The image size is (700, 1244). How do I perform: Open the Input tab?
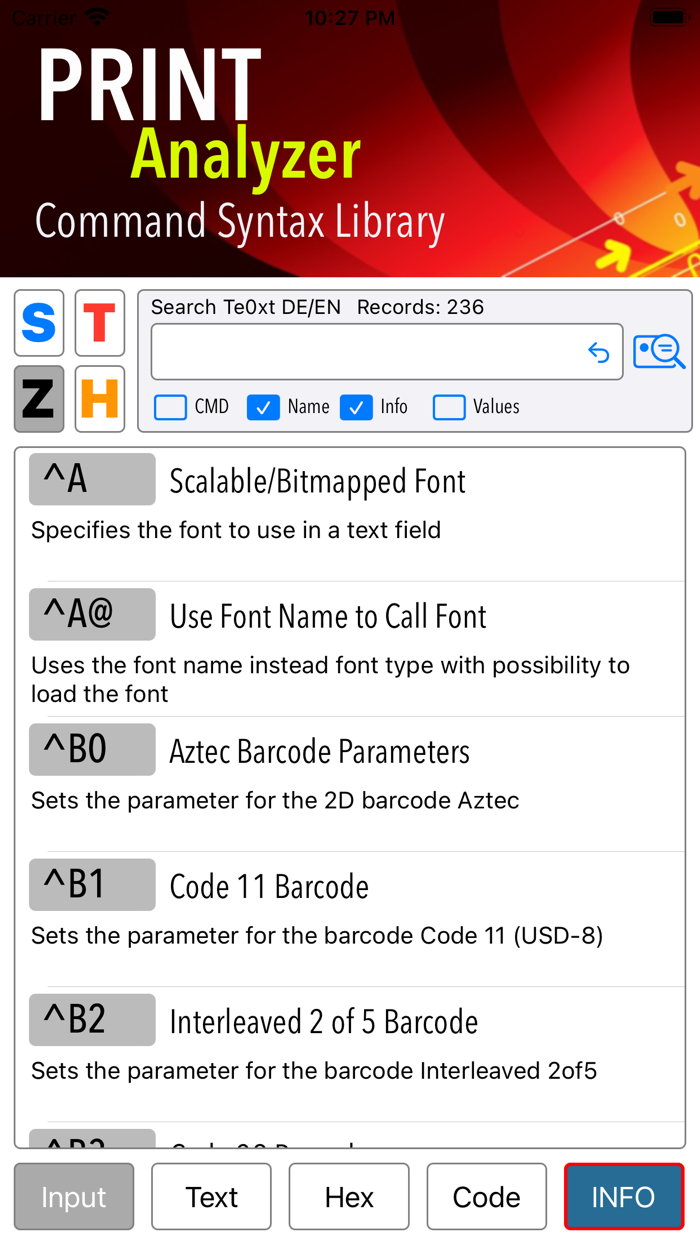[x=74, y=1196]
